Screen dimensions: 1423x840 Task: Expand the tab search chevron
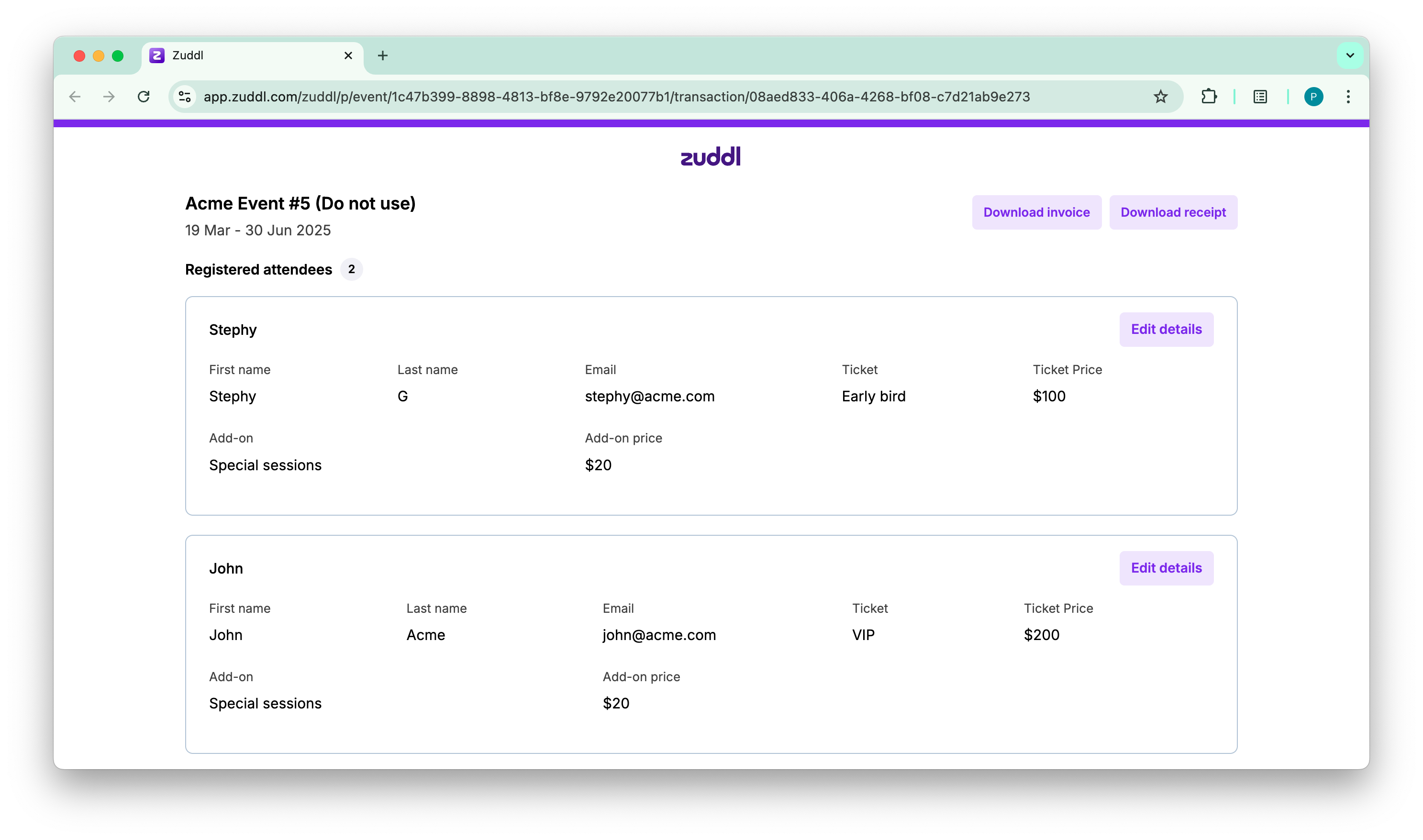(1350, 55)
